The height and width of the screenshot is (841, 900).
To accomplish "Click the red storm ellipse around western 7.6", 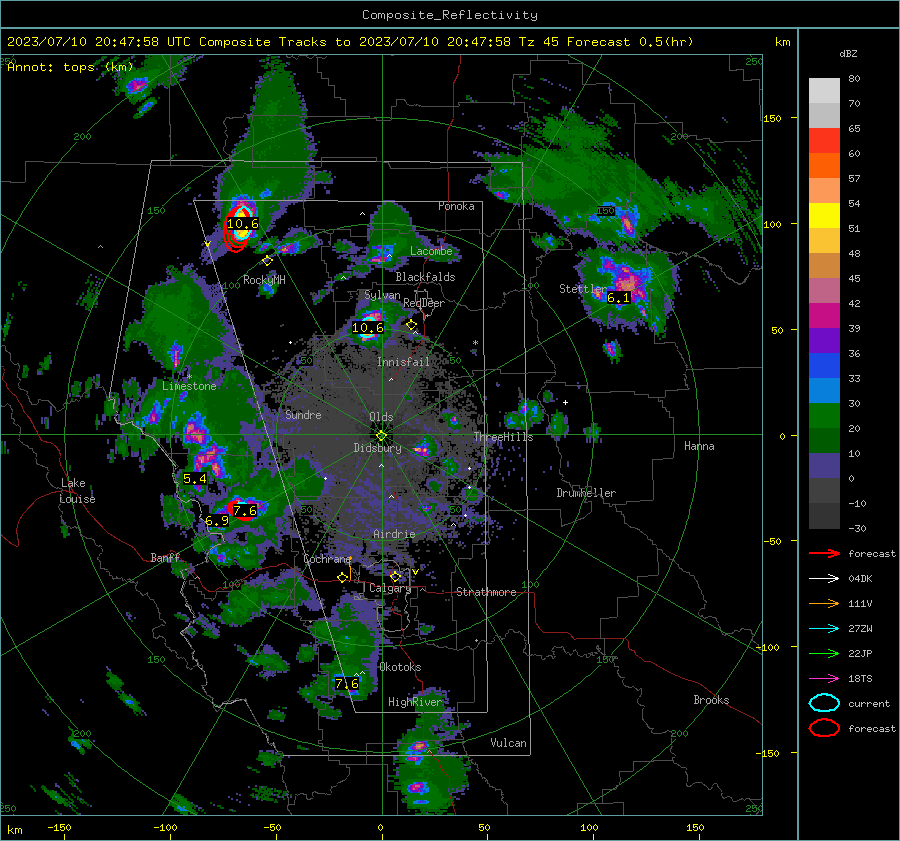I will pos(243,510).
